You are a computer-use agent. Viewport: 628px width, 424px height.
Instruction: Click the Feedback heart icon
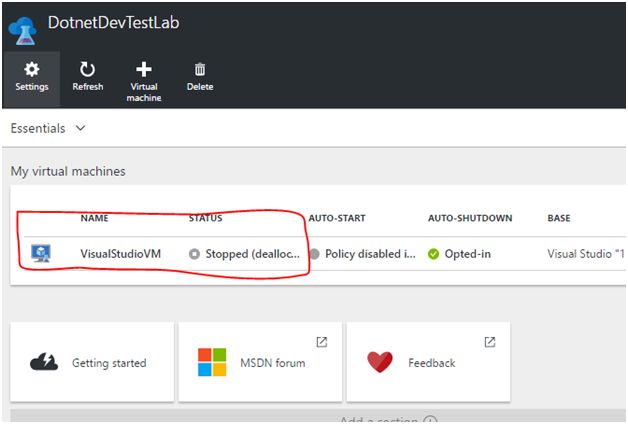(380, 362)
